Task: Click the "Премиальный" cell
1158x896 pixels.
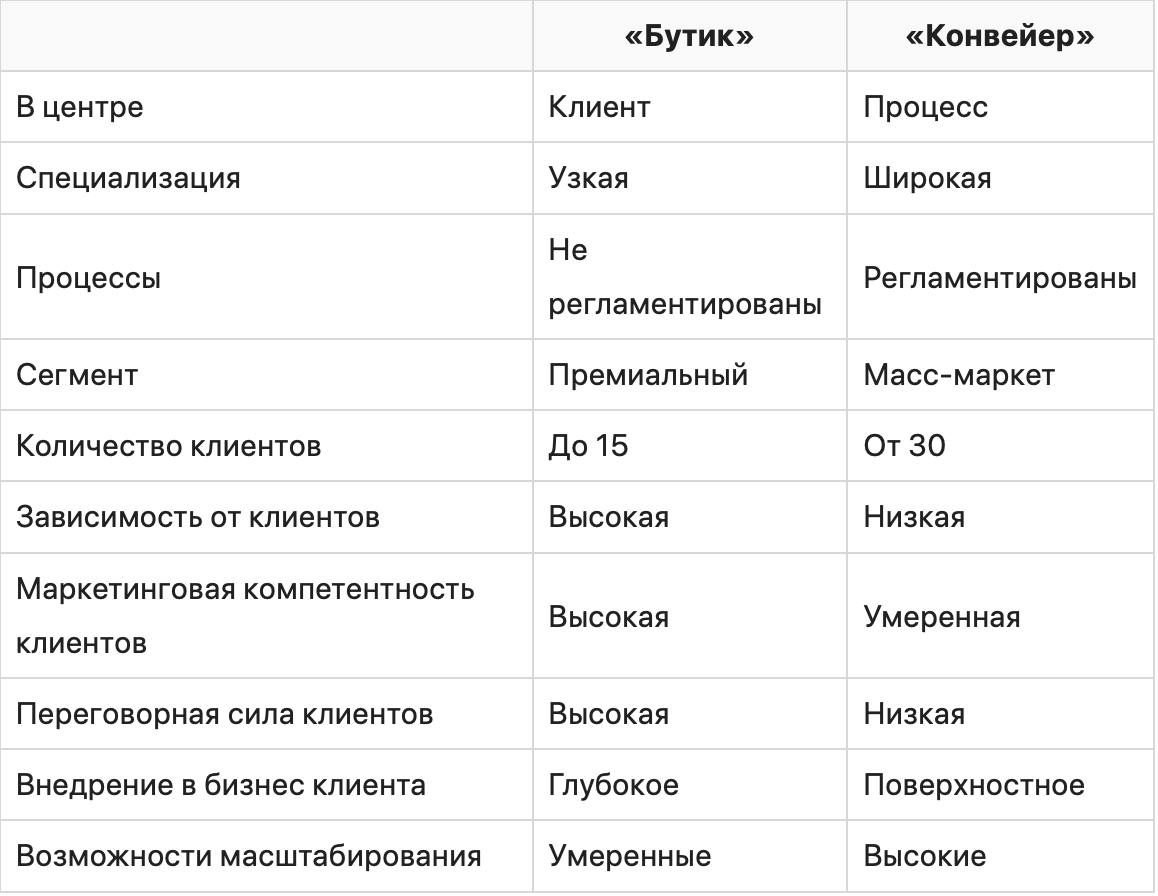Action: point(648,375)
